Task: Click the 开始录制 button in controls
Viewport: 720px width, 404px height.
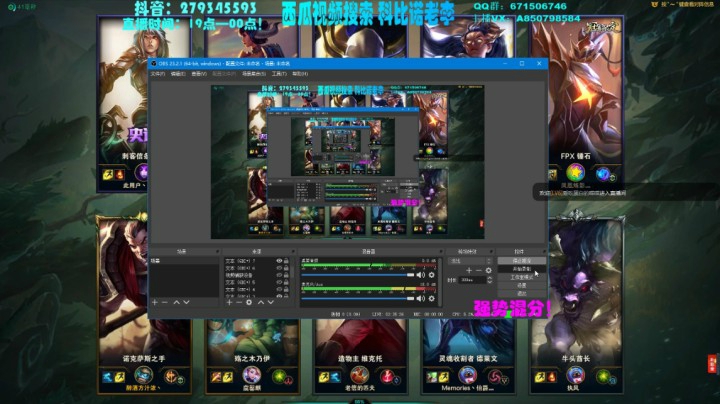Action: (522, 269)
